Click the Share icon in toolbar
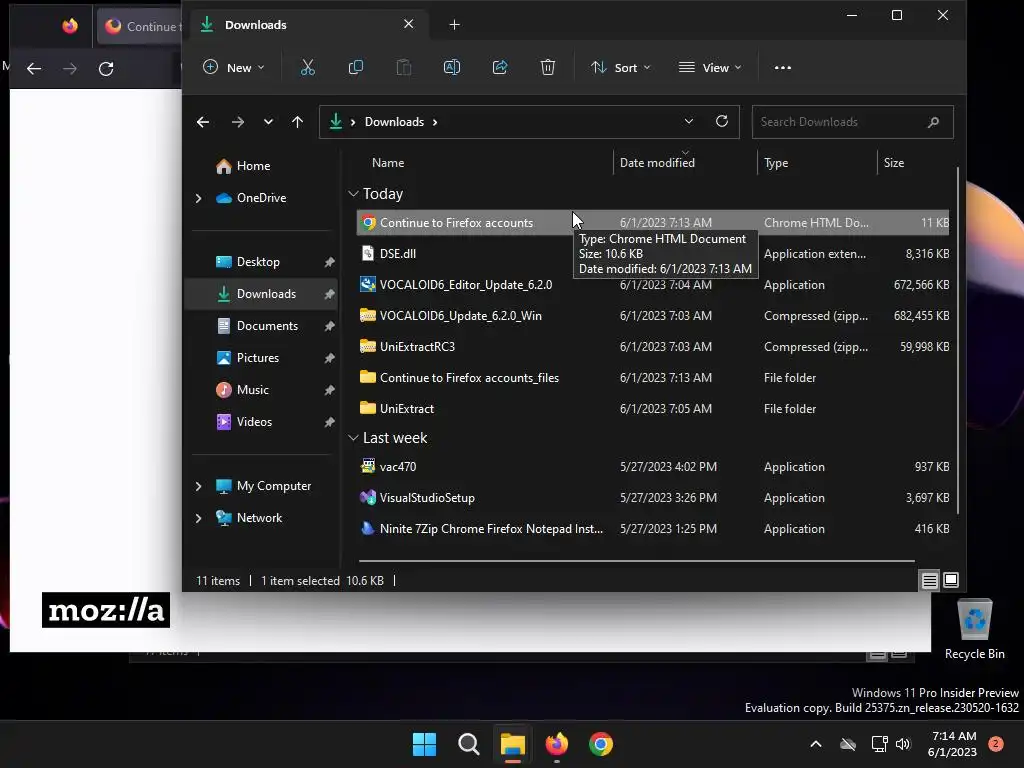 500,67
